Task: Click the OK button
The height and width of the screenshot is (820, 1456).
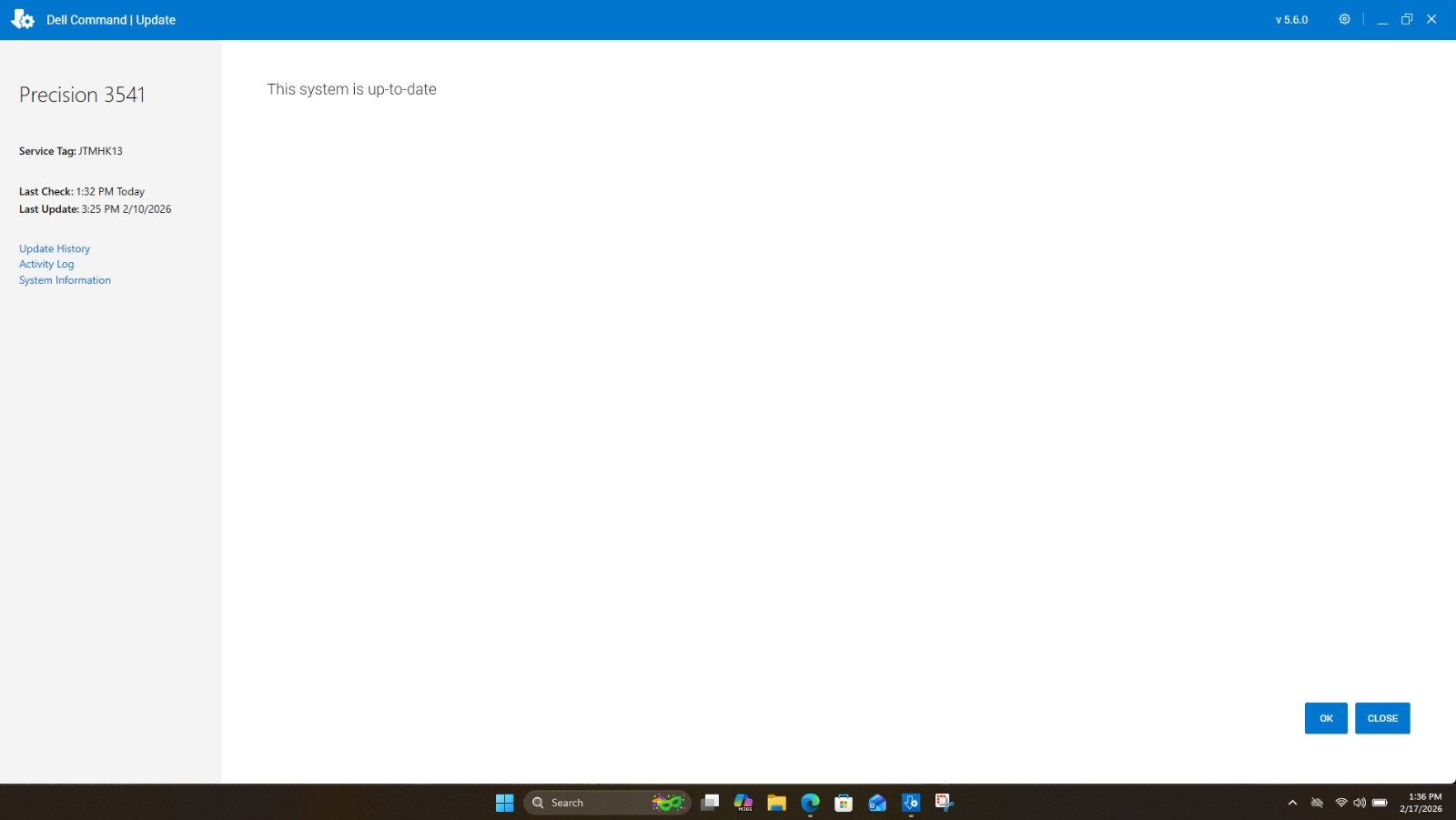Action: pyautogui.click(x=1326, y=718)
